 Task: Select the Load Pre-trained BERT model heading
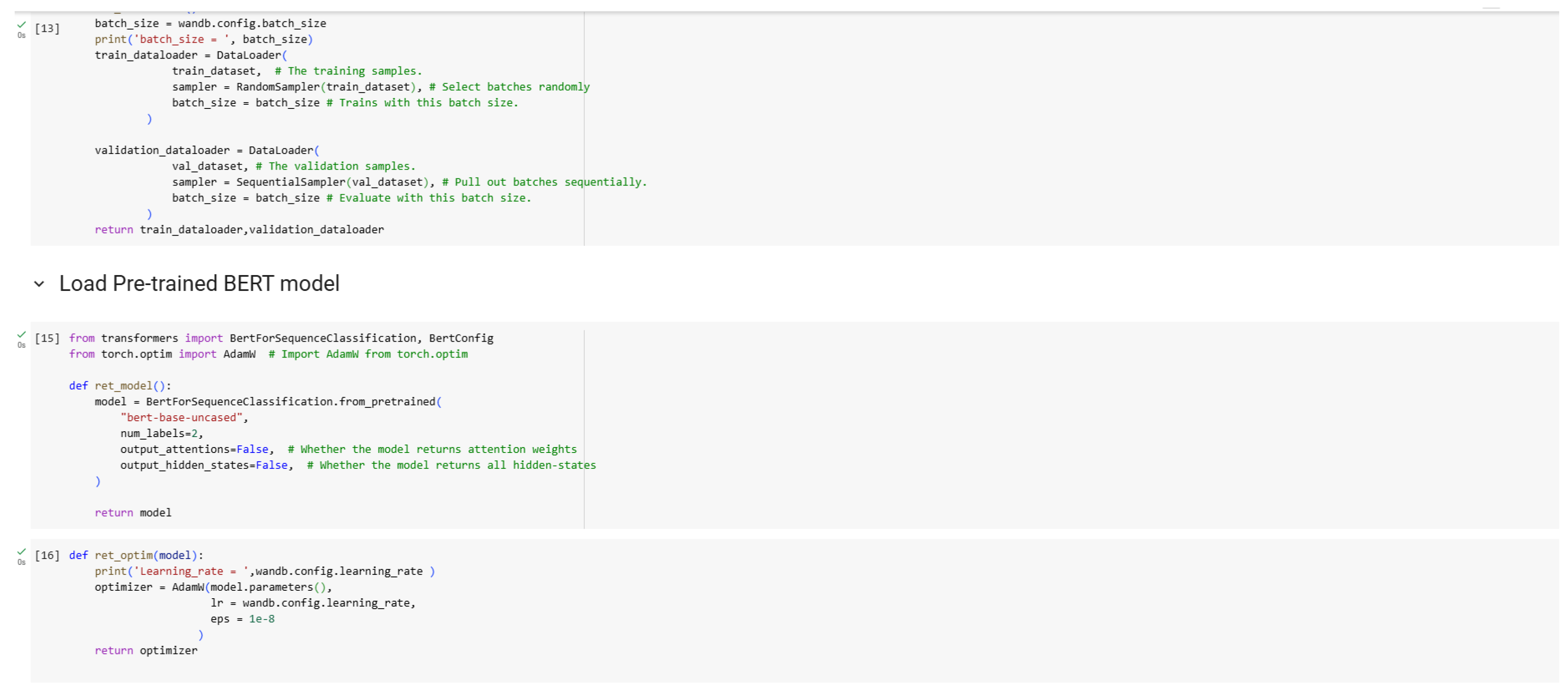click(x=199, y=284)
